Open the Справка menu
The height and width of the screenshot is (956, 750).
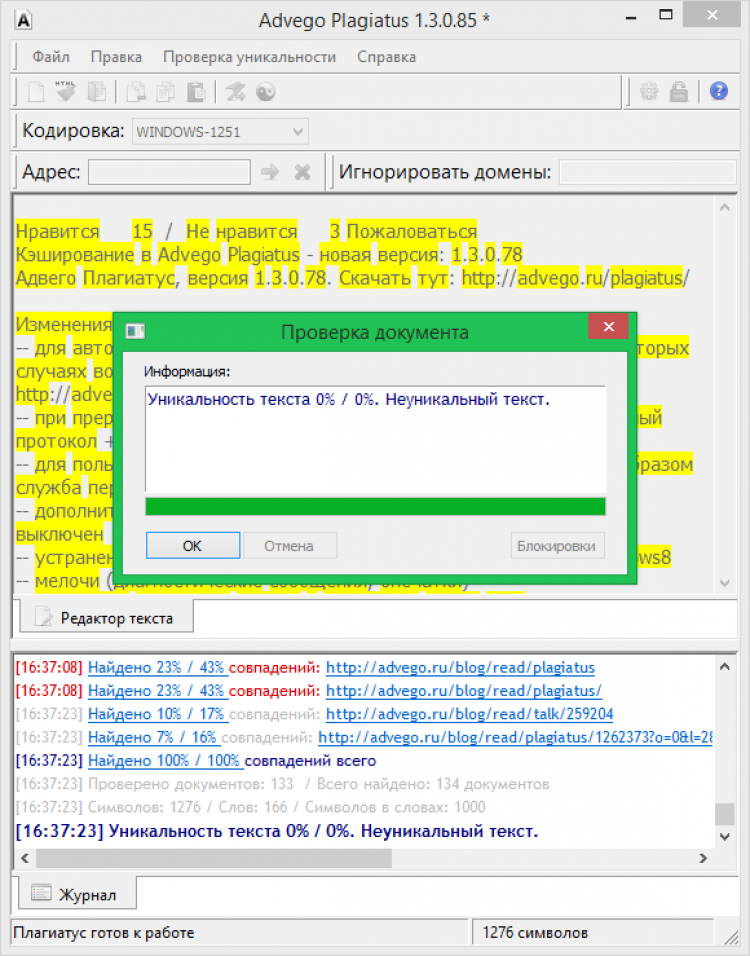(387, 57)
